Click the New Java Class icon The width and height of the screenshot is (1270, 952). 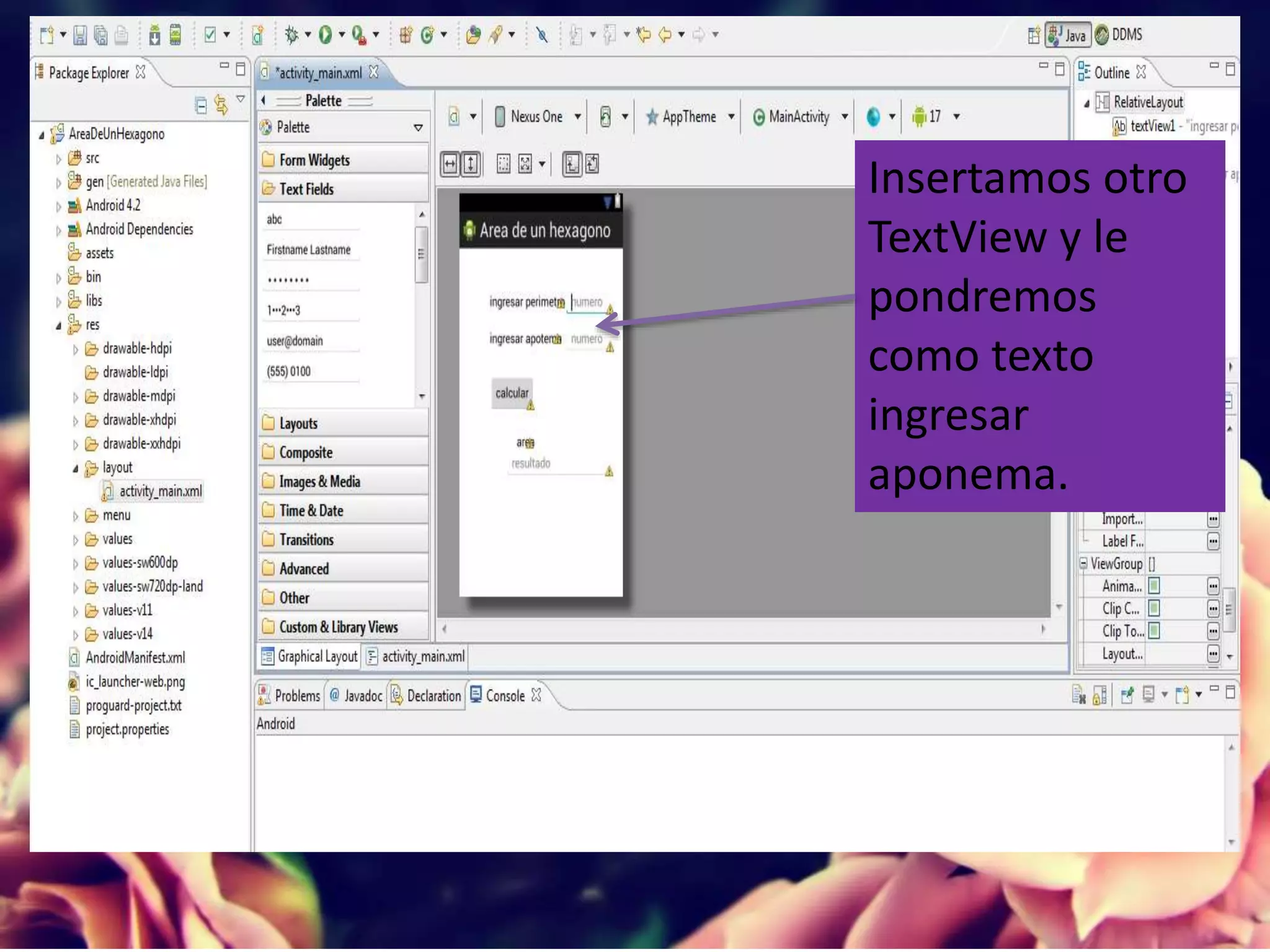pyautogui.click(x=427, y=35)
